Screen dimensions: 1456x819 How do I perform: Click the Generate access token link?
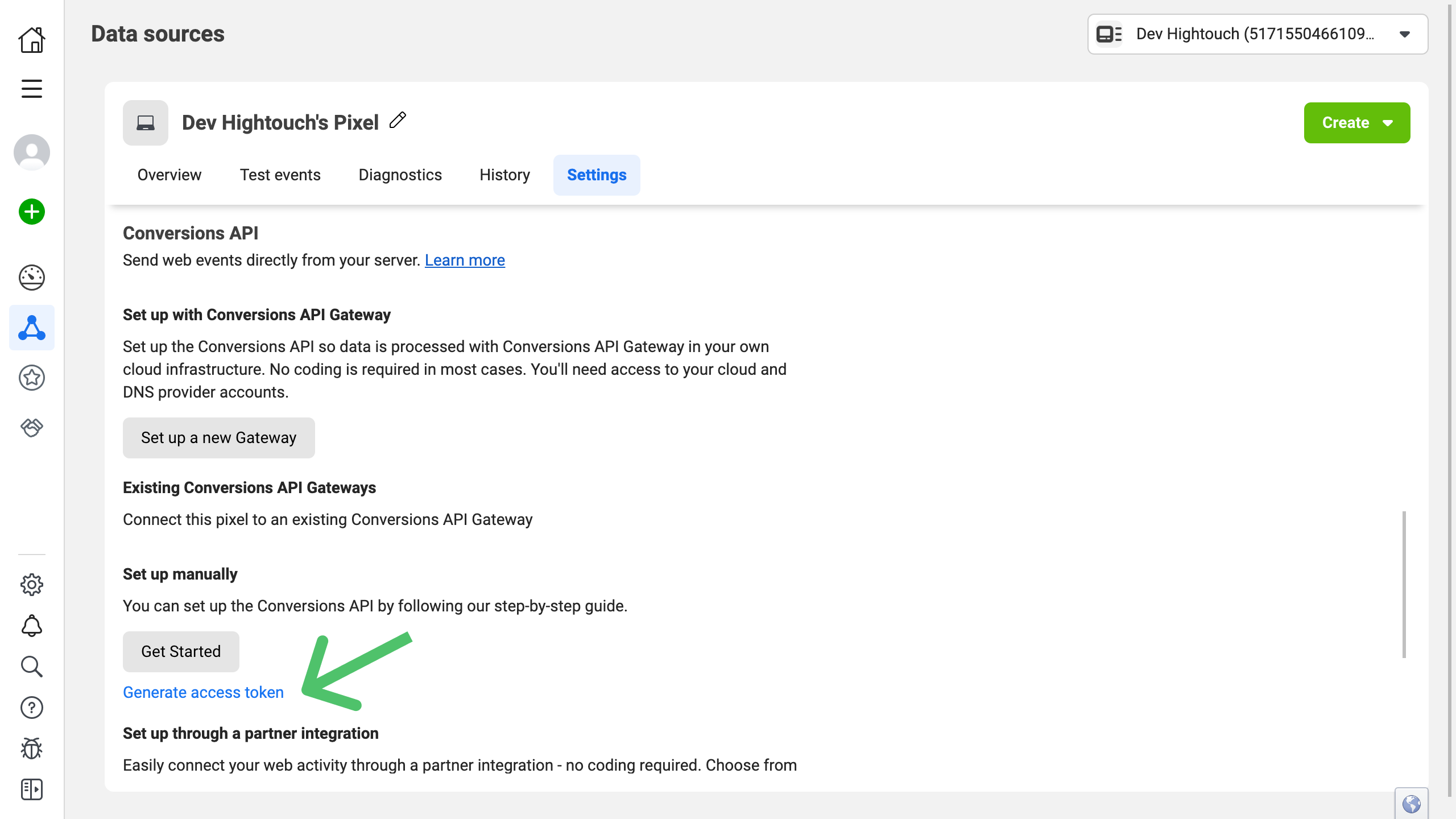(x=203, y=692)
